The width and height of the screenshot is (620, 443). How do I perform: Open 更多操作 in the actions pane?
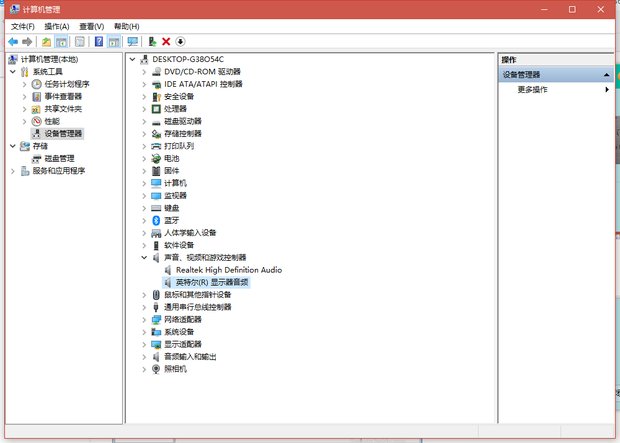532,90
